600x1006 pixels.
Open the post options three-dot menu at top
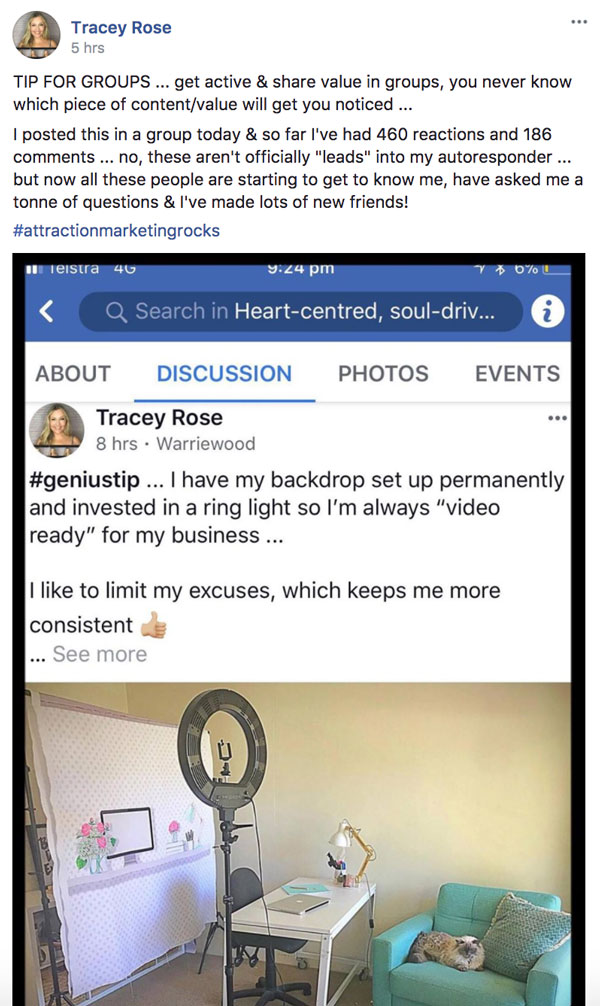[579, 22]
